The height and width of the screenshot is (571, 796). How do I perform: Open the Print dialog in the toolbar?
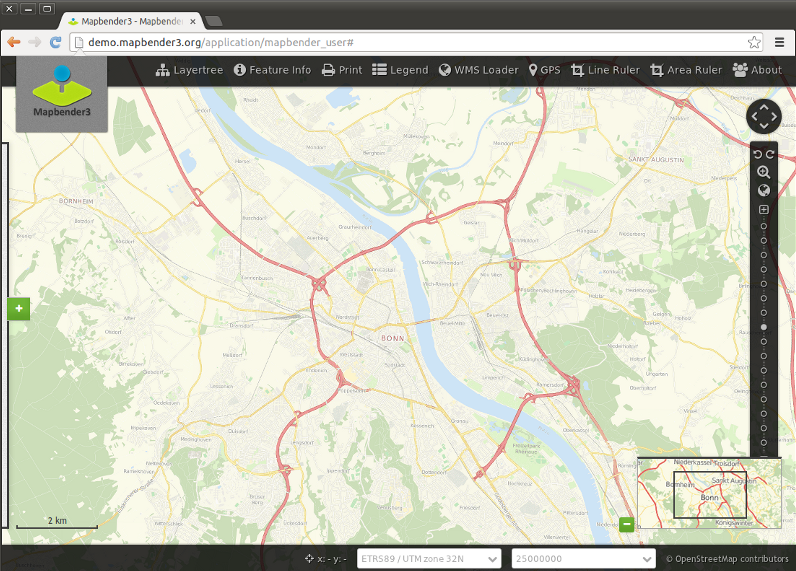click(342, 70)
